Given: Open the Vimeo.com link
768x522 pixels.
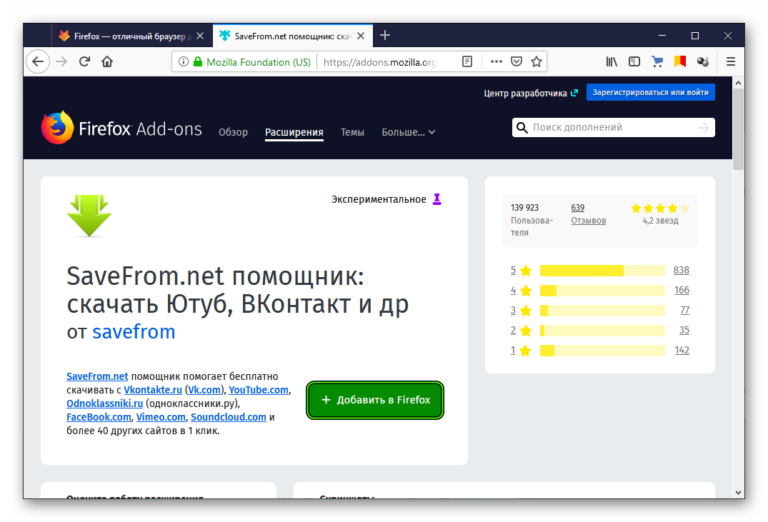Looking at the screenshot, I should 161,417.
